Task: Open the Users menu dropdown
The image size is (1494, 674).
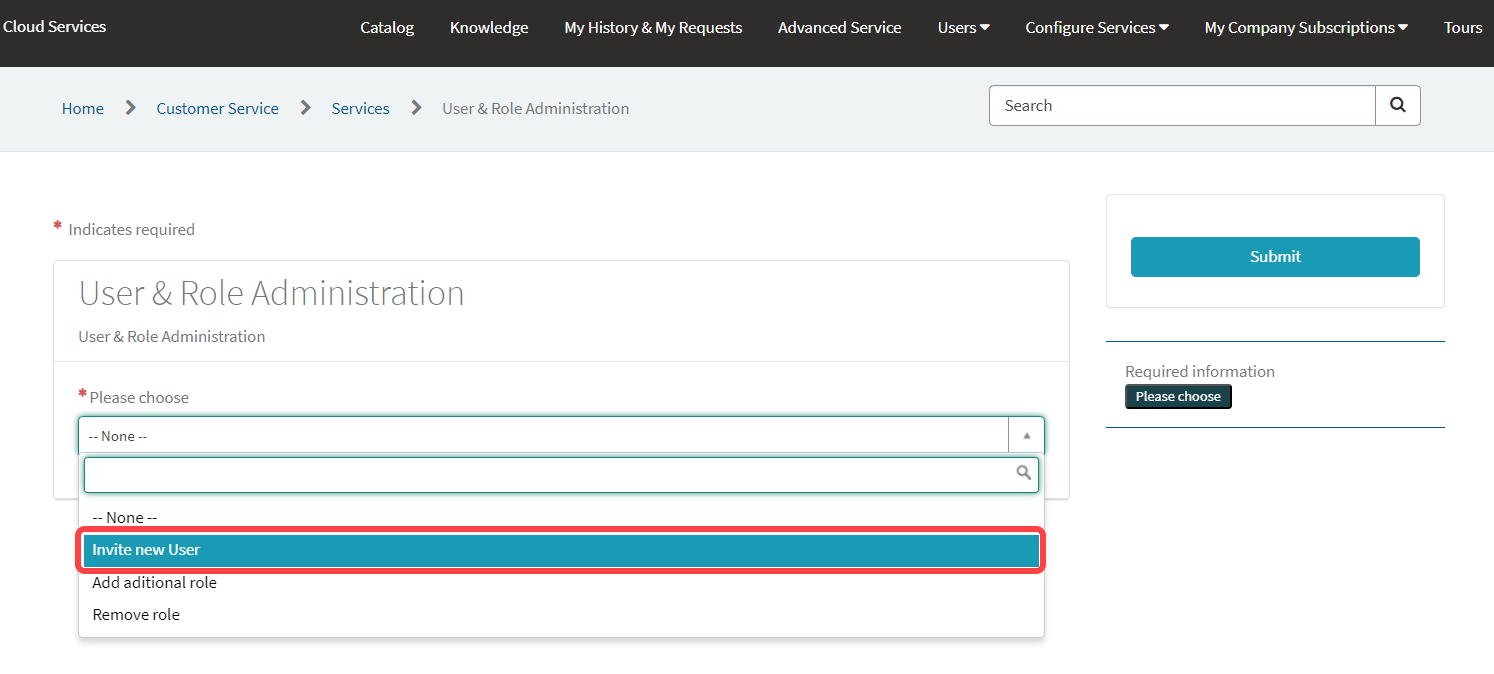Action: (963, 28)
